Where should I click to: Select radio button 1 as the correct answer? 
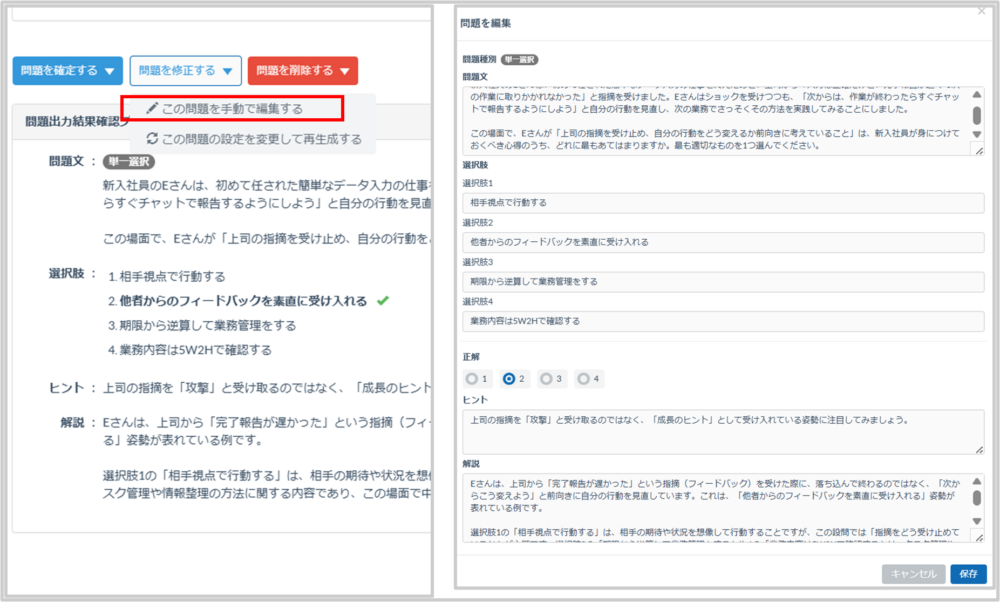point(473,379)
